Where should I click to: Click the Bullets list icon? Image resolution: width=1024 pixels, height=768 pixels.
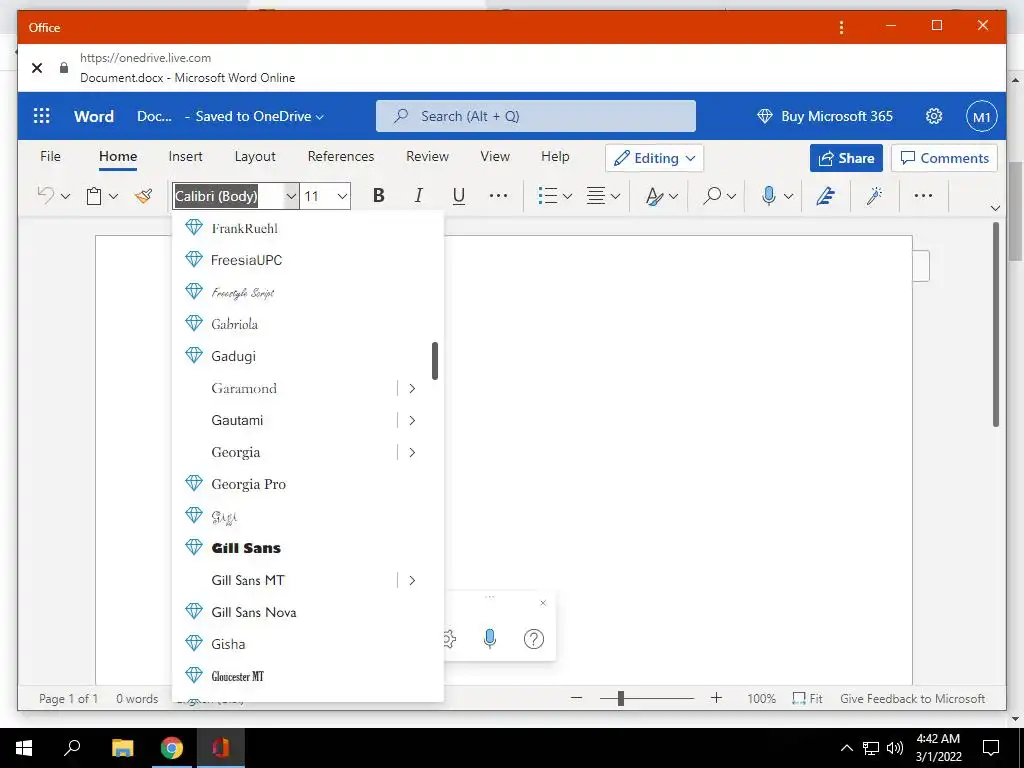[x=547, y=195]
